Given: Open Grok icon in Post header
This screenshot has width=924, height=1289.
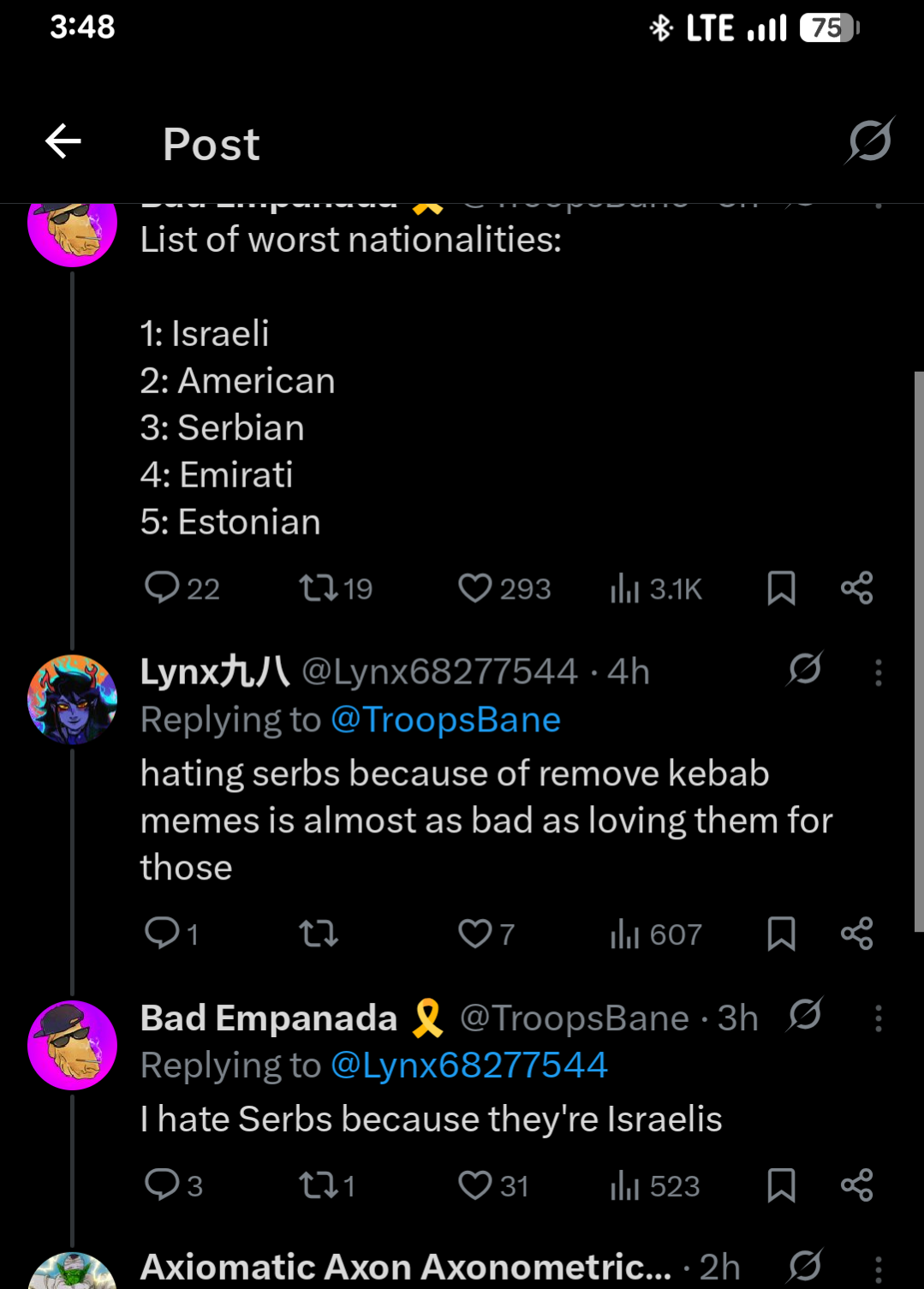Looking at the screenshot, I should tap(870, 141).
